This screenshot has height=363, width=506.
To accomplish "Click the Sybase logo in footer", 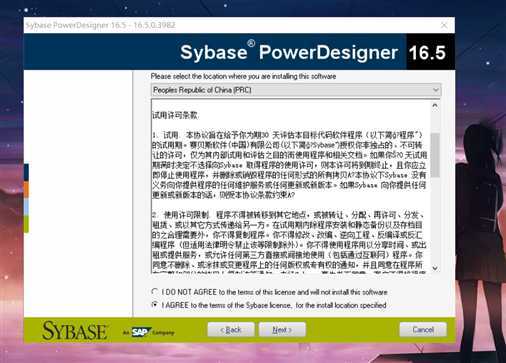I will point(75,331).
